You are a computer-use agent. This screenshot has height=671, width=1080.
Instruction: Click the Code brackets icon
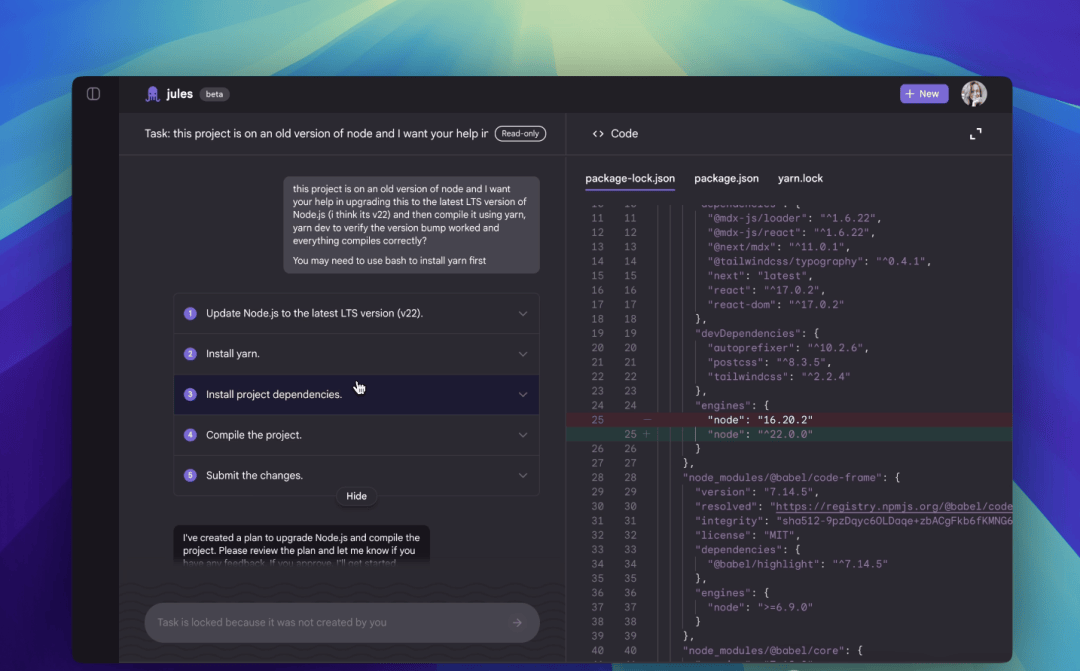coord(598,134)
